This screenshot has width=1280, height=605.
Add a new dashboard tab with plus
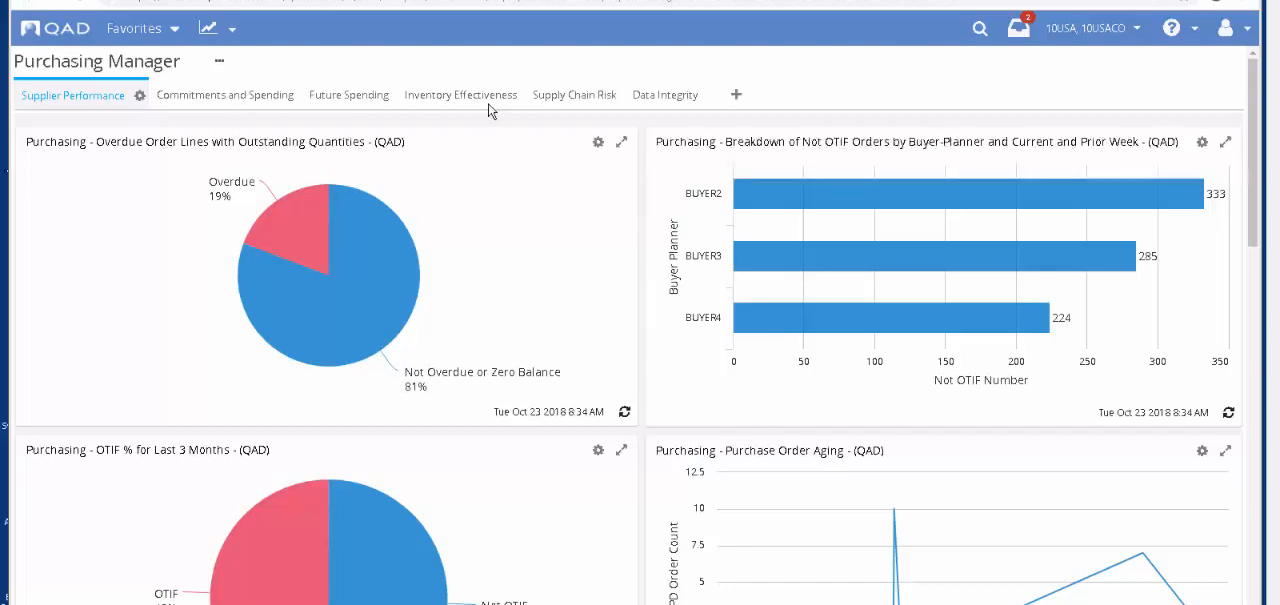[x=736, y=94]
